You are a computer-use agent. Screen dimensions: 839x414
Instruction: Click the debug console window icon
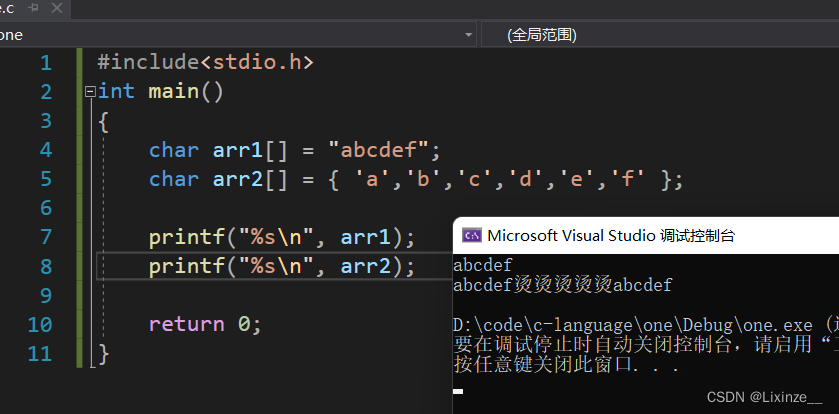(470, 236)
